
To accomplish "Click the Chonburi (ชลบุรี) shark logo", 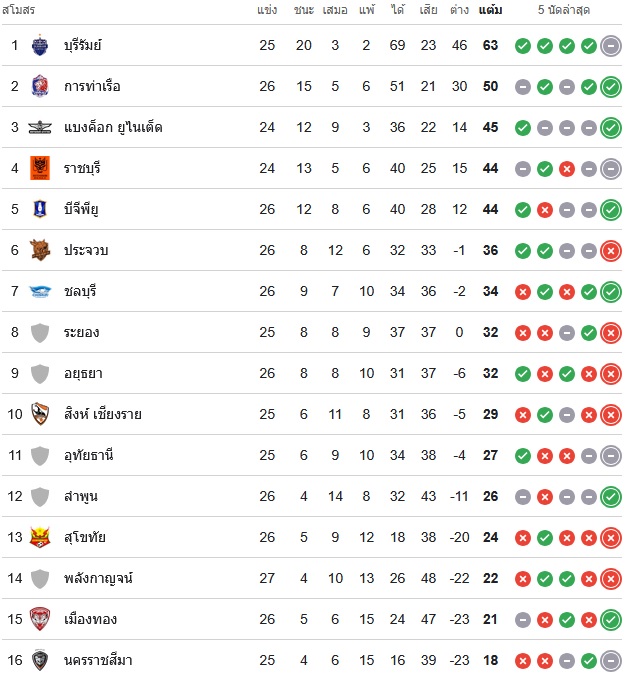I will 40,291.
